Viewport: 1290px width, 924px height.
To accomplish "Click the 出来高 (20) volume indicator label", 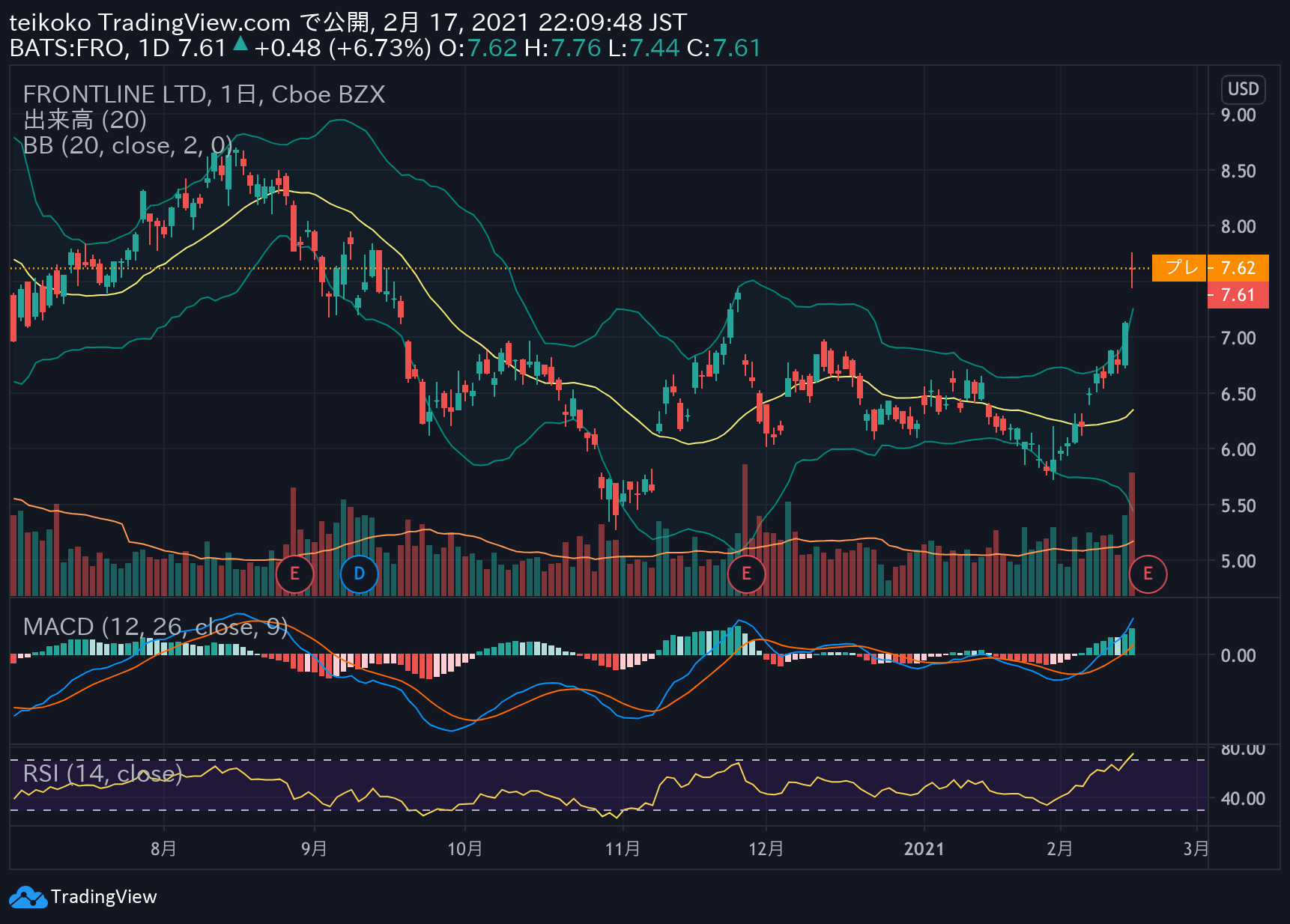I will 85,120.
